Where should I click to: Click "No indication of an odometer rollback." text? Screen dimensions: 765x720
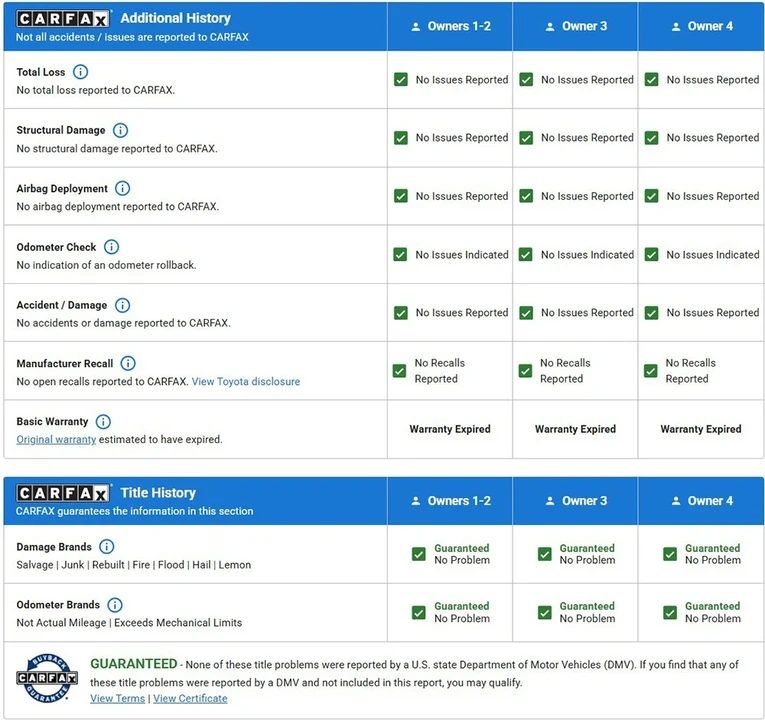point(106,265)
